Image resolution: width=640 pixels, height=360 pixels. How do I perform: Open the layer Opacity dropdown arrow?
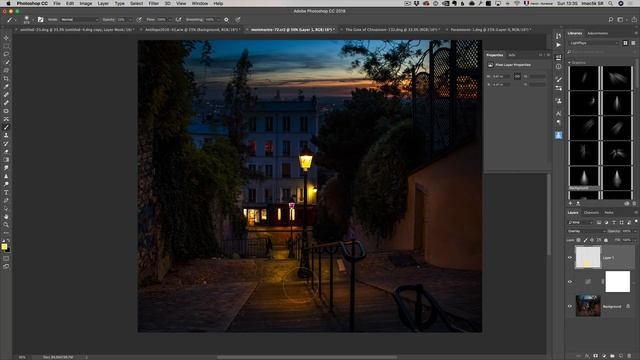(635, 231)
